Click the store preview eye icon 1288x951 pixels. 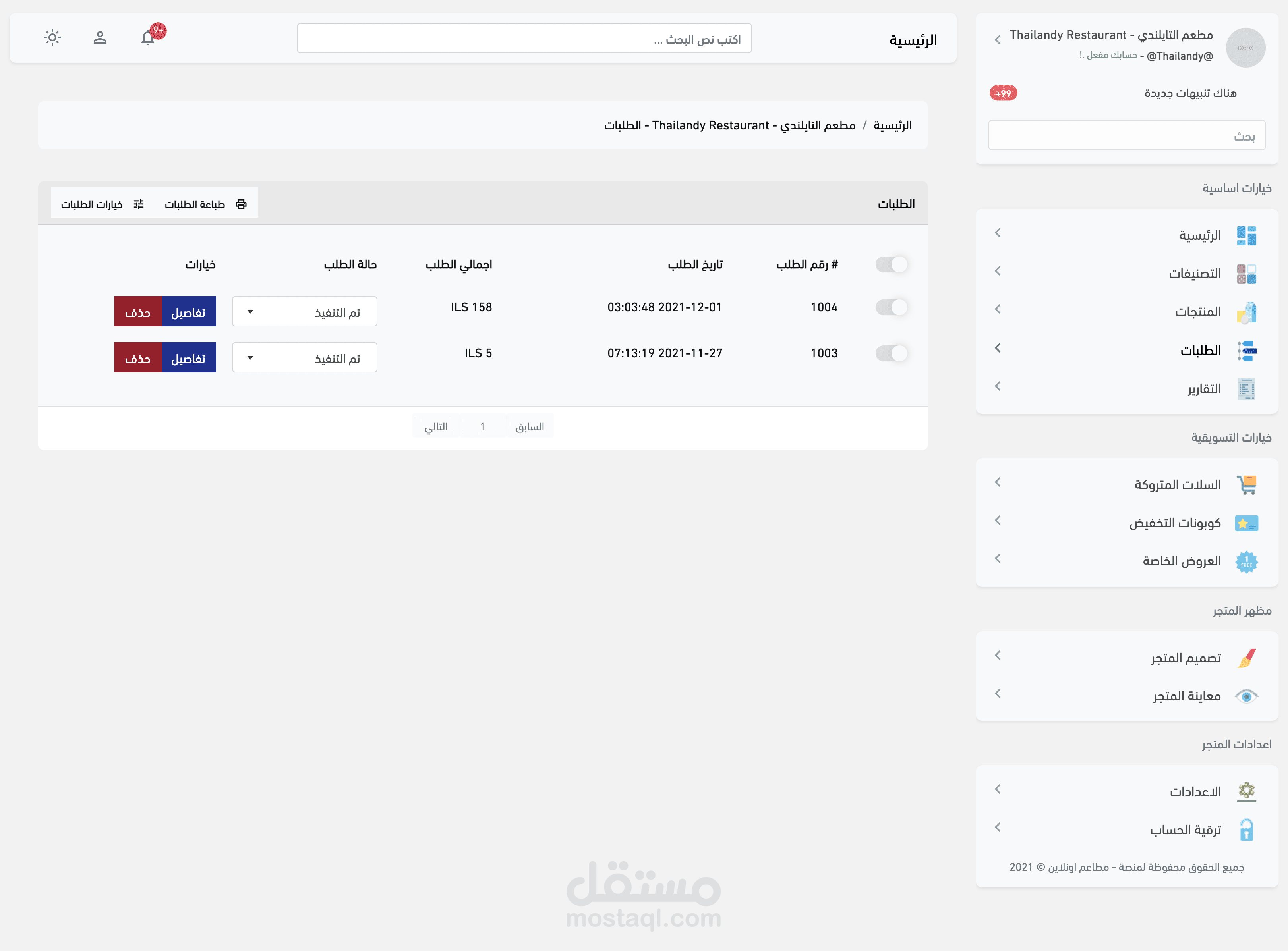point(1246,696)
